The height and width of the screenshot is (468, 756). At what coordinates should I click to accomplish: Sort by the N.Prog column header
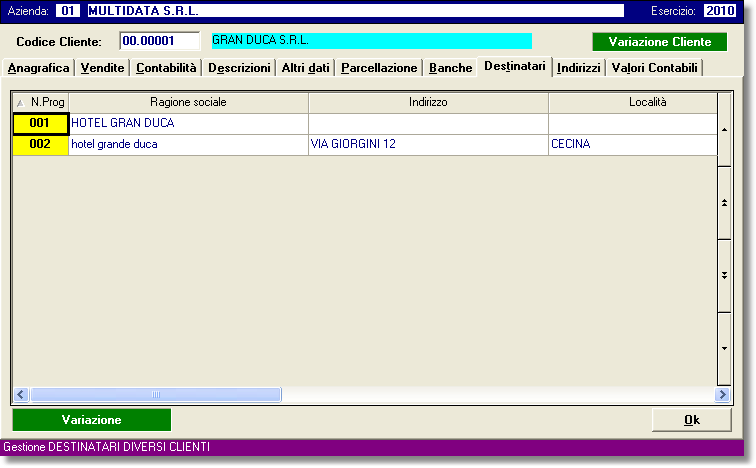pos(41,102)
